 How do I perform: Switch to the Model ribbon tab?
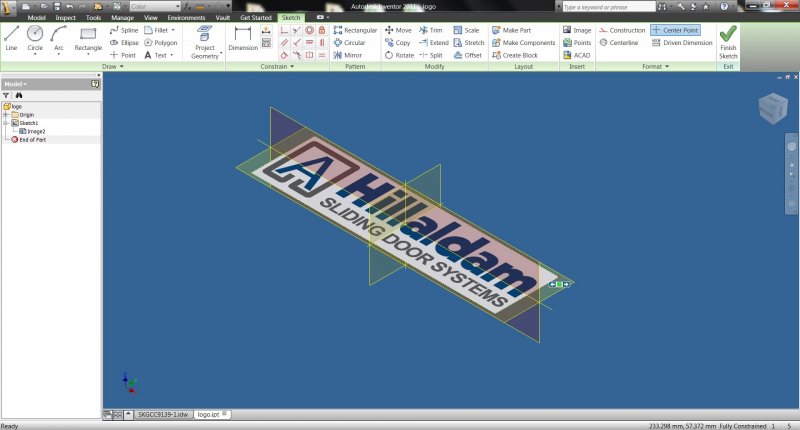pos(36,18)
